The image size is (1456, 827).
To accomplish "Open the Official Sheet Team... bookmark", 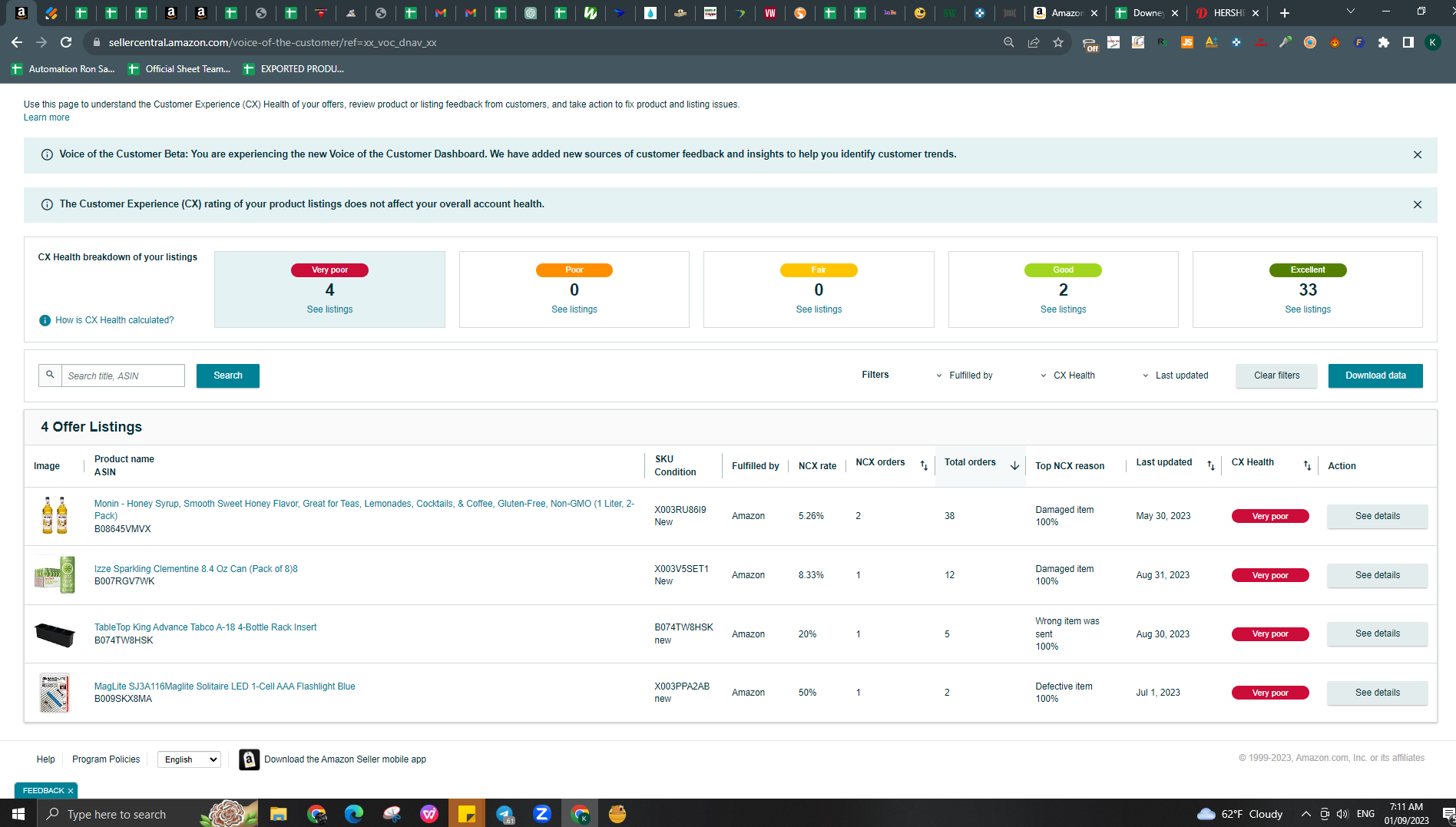I will [179, 69].
